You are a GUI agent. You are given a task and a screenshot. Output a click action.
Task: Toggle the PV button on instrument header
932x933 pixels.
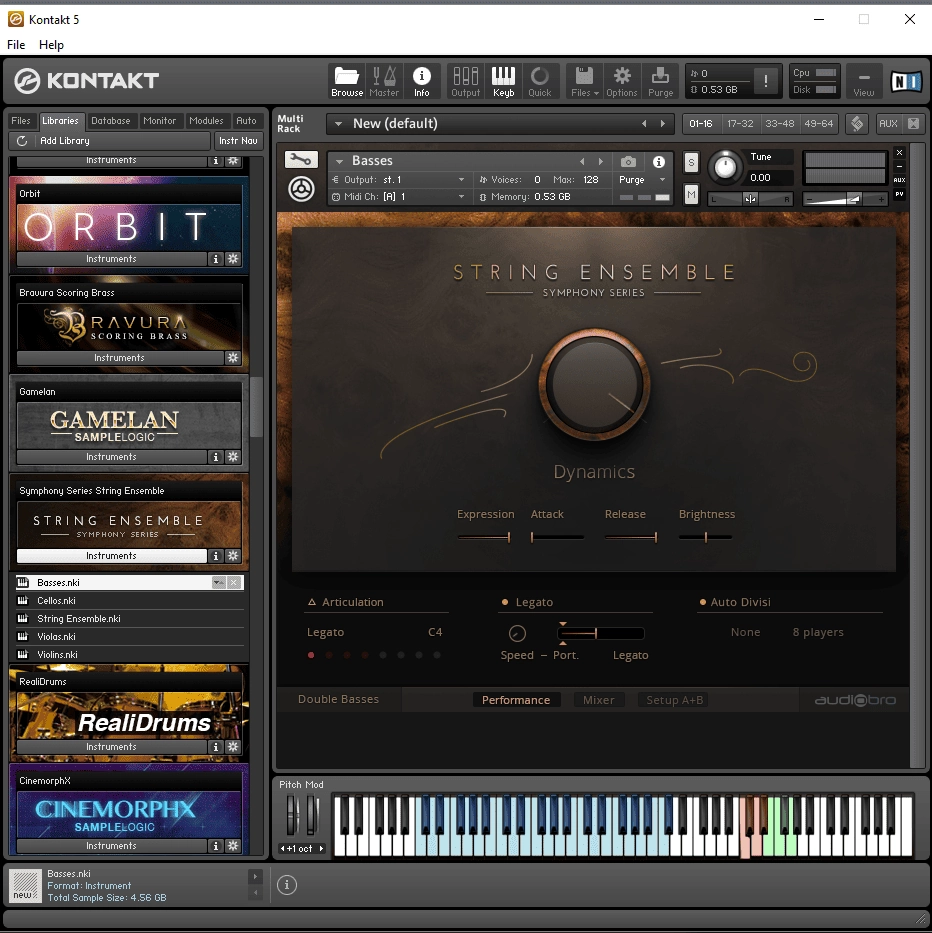[899, 193]
